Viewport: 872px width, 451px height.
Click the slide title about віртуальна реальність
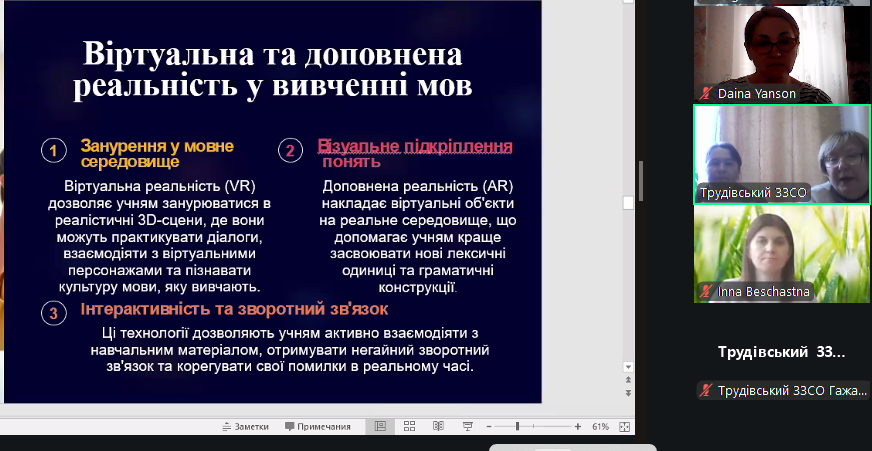point(273,70)
